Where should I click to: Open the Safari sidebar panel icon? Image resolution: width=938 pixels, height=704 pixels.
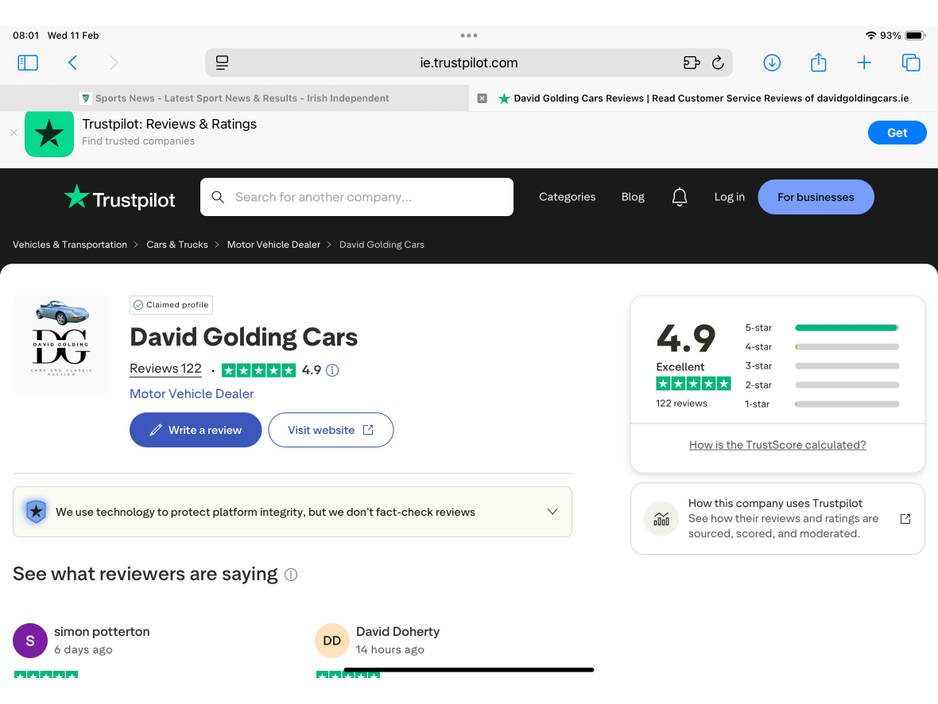pyautogui.click(x=28, y=63)
